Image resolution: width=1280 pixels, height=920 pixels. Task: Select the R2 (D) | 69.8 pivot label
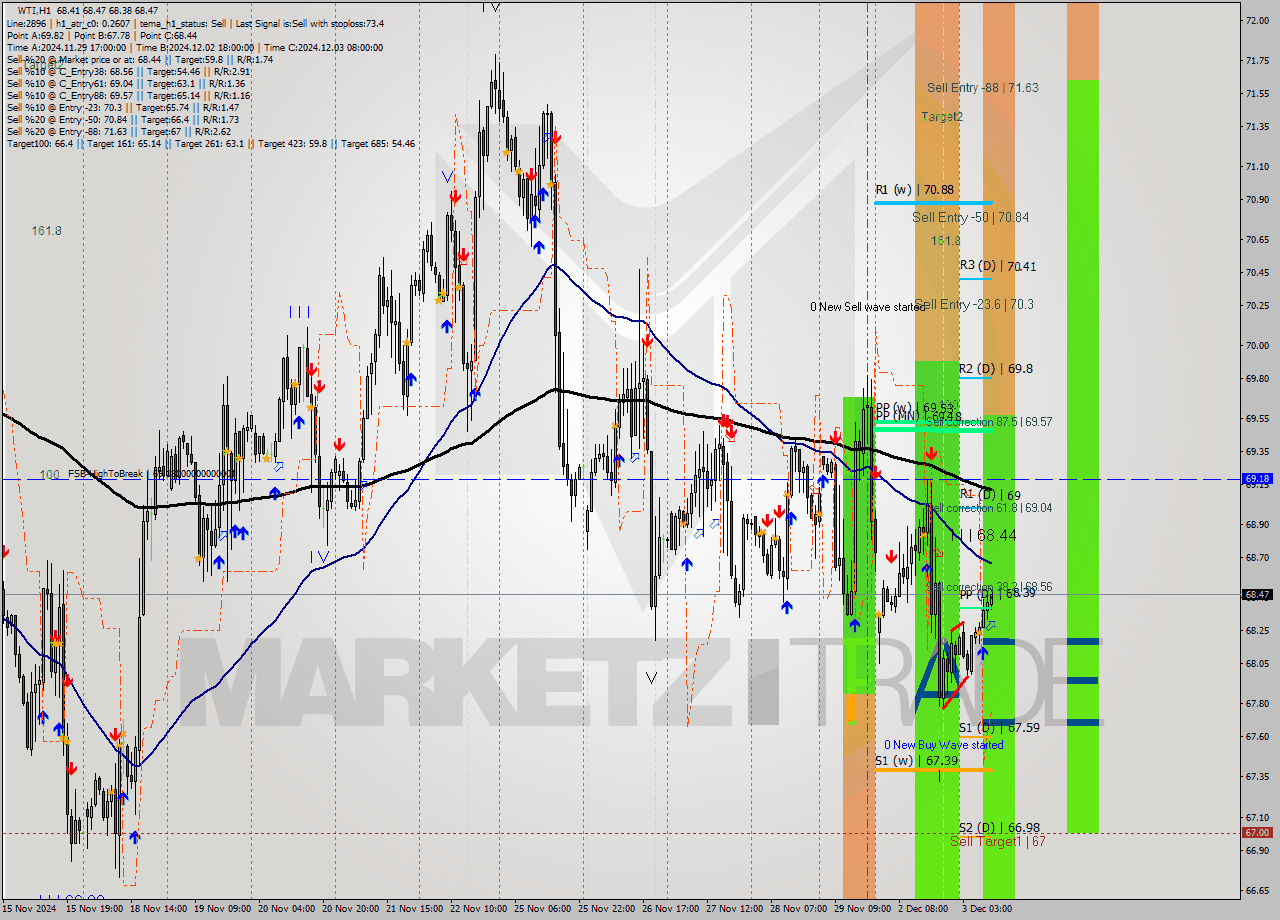pos(995,369)
